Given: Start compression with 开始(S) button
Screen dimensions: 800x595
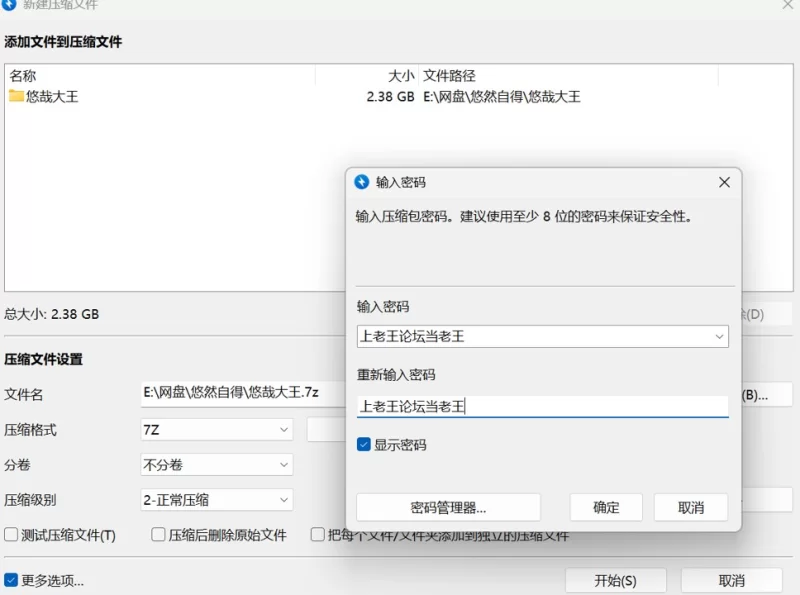Looking at the screenshot, I should (x=615, y=581).
